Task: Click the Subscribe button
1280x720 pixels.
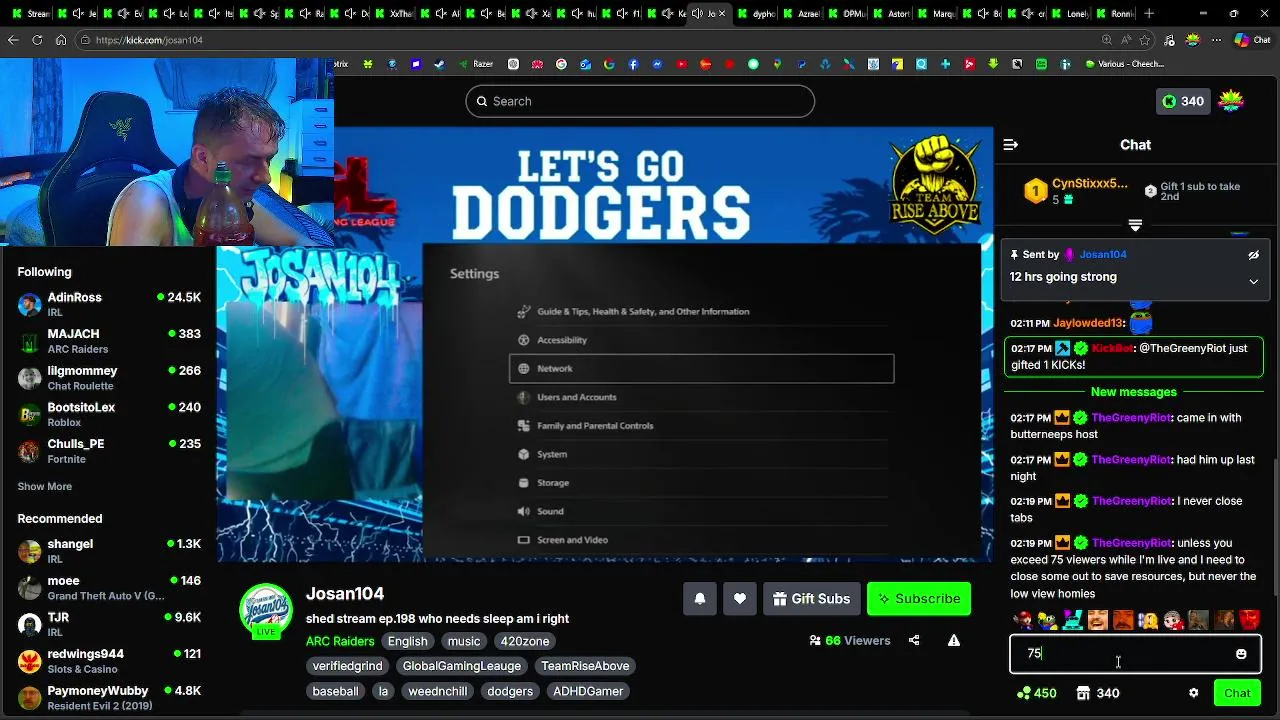Action: (x=919, y=598)
